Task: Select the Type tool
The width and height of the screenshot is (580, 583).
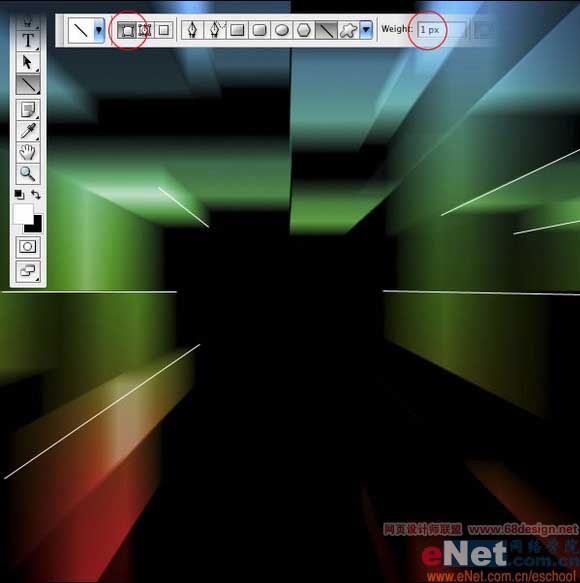Action: (x=28, y=40)
